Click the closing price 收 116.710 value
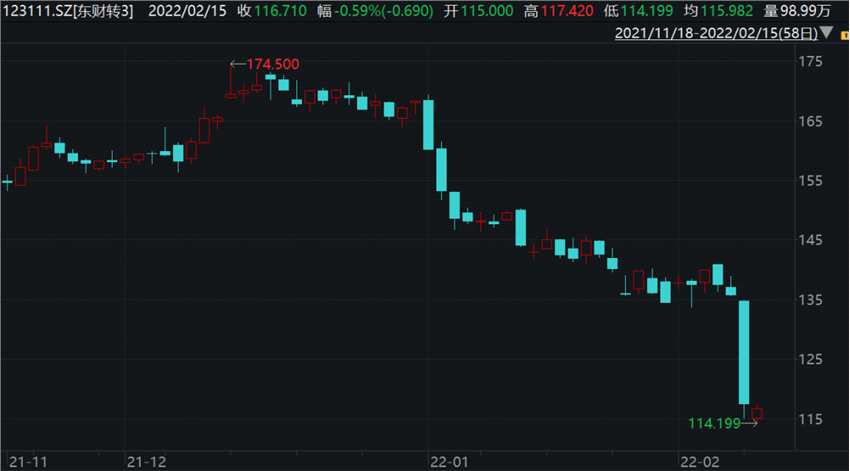 pyautogui.click(x=272, y=10)
